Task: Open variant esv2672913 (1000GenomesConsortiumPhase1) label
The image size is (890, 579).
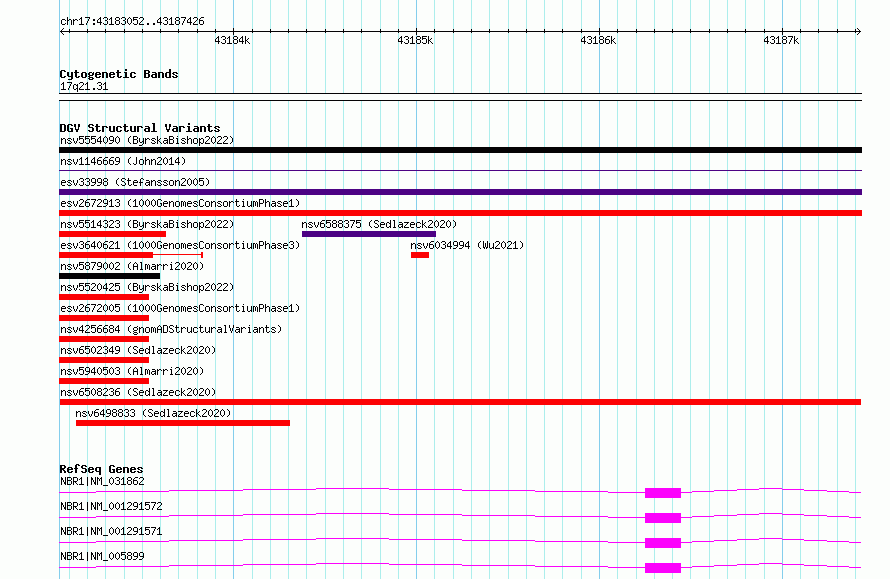Action: tap(180, 203)
